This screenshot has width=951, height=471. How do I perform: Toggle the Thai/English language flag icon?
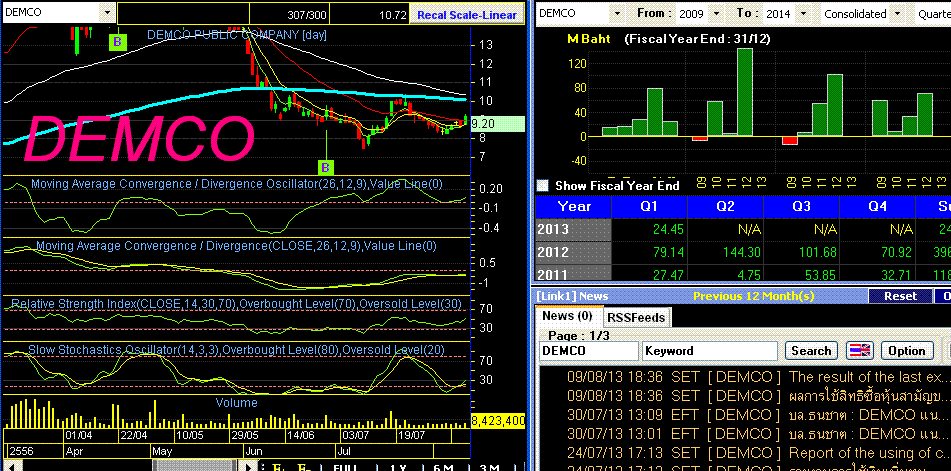(859, 350)
